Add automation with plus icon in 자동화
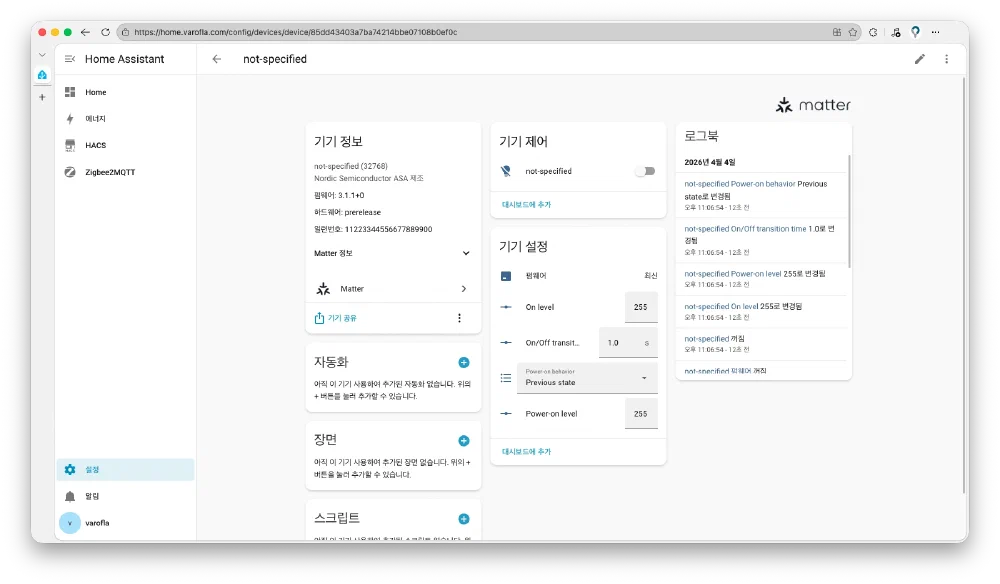 click(x=463, y=362)
